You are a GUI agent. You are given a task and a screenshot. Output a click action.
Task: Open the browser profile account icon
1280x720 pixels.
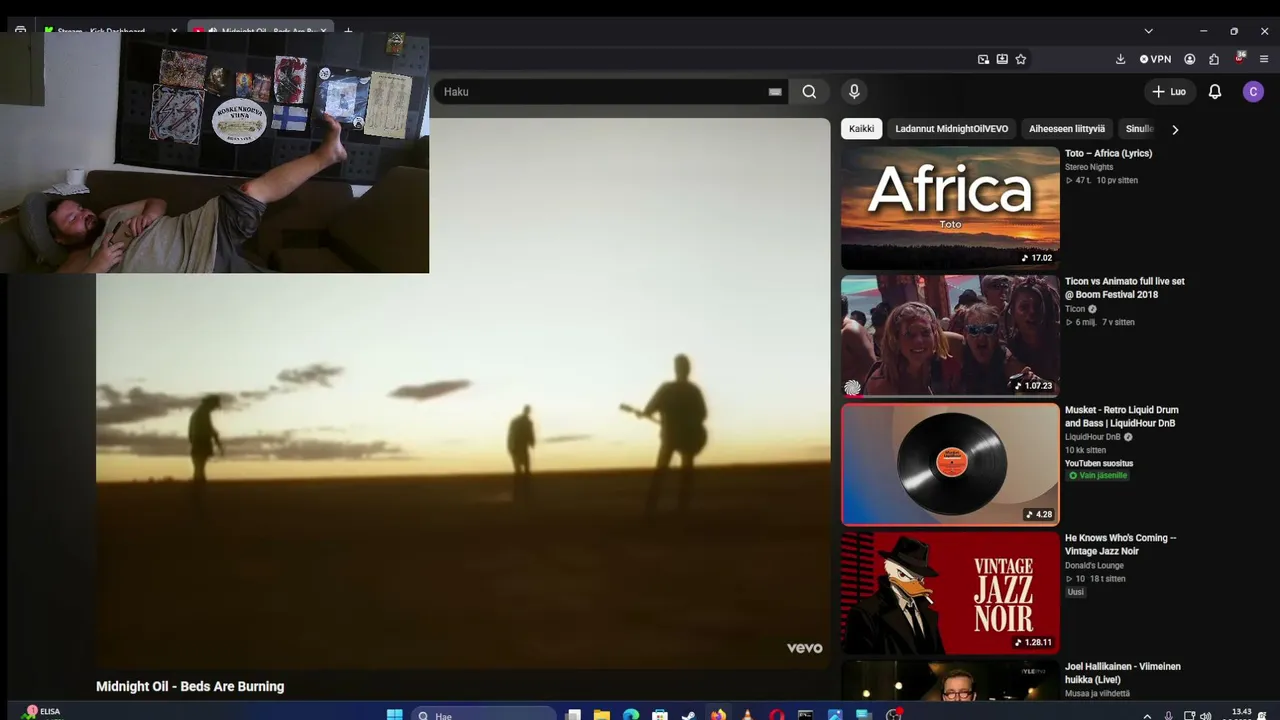coord(1190,59)
